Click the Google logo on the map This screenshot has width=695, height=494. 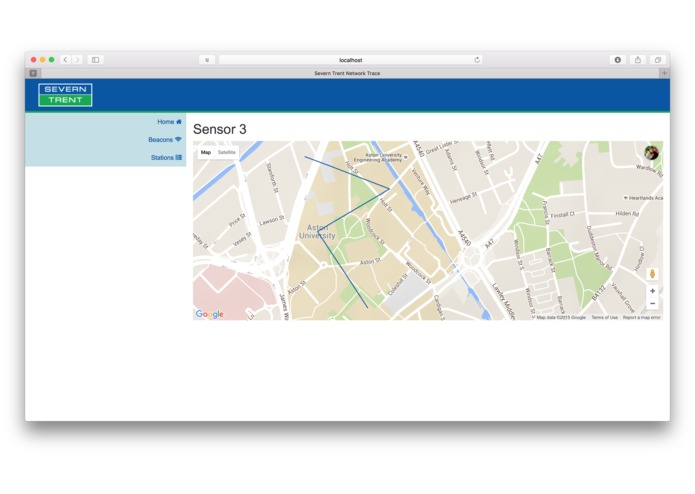tap(210, 314)
